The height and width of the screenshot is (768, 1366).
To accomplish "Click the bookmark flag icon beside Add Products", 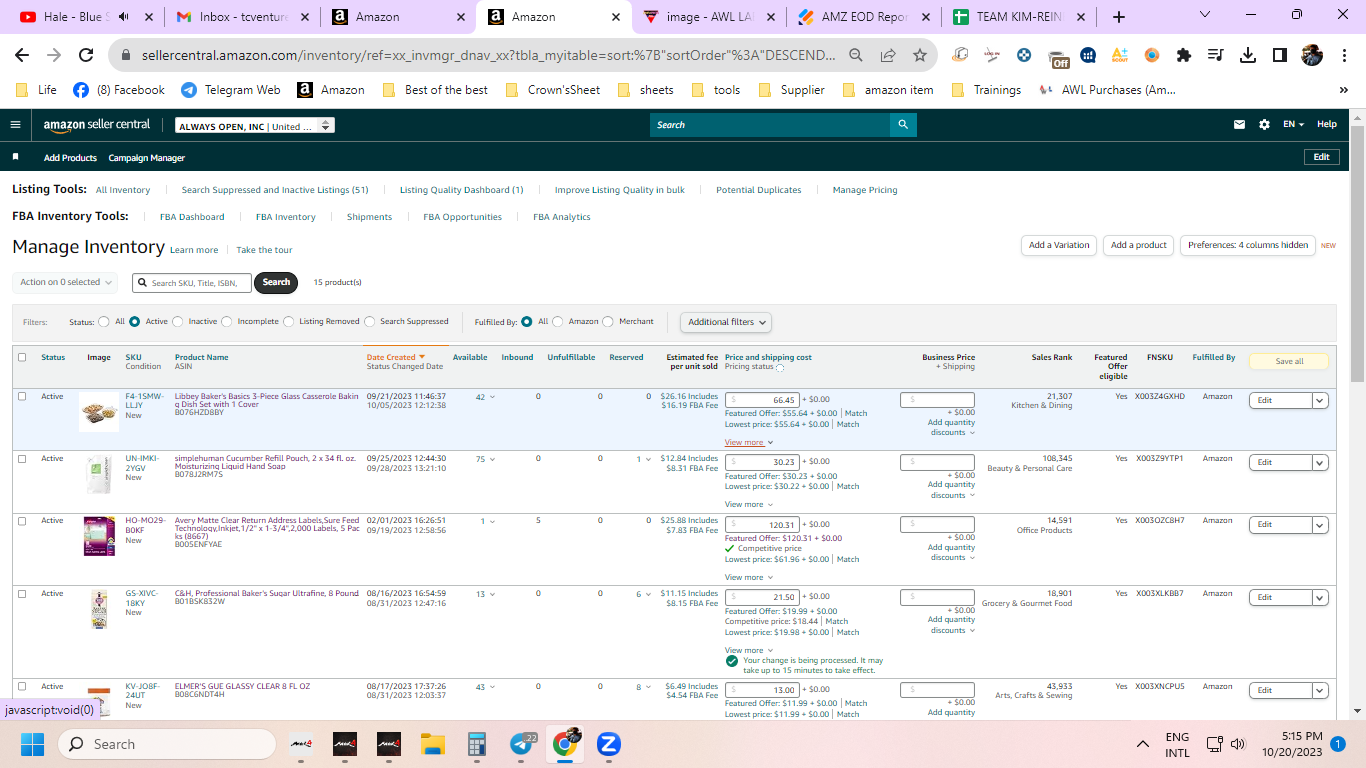I will 15,157.
